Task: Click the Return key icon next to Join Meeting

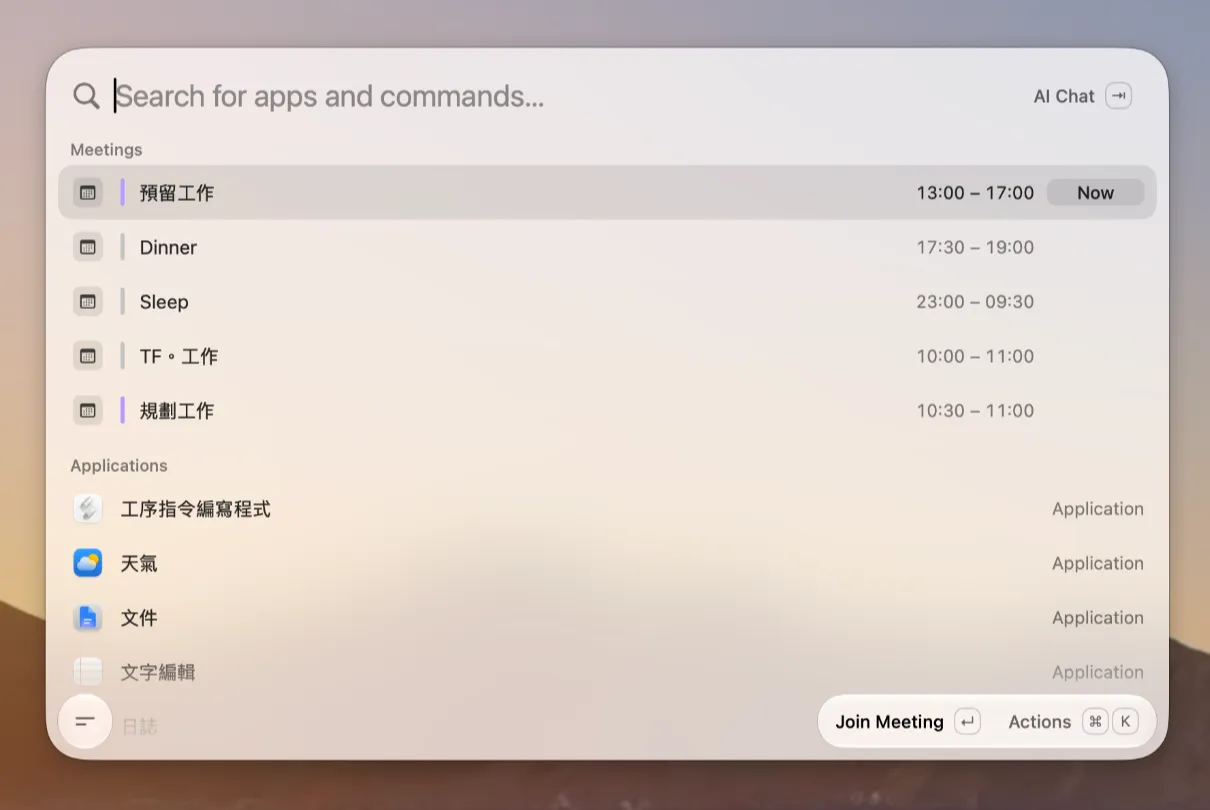Action: [967, 722]
